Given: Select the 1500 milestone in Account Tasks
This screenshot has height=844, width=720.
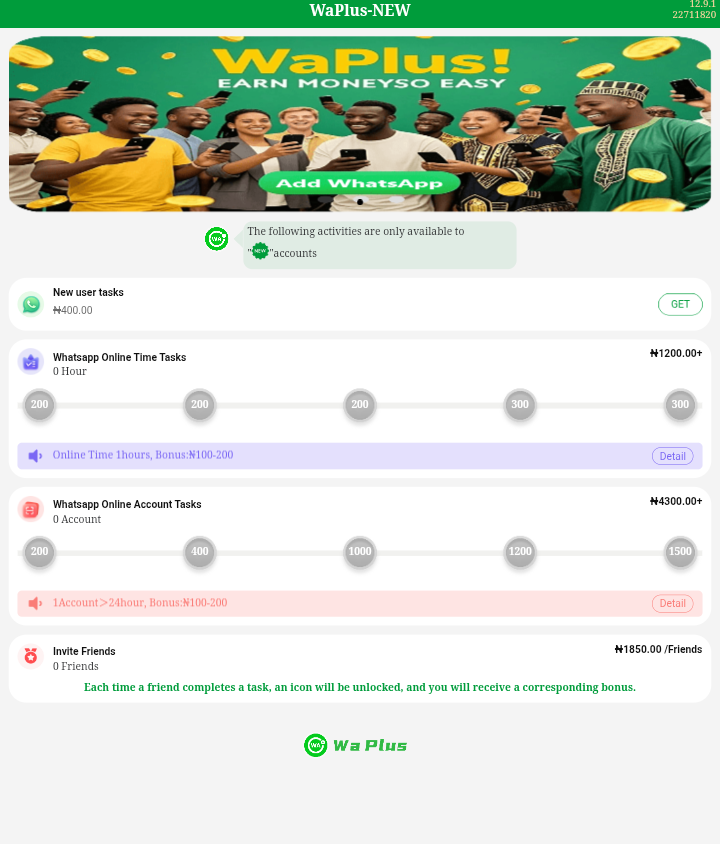Looking at the screenshot, I should (x=680, y=552).
